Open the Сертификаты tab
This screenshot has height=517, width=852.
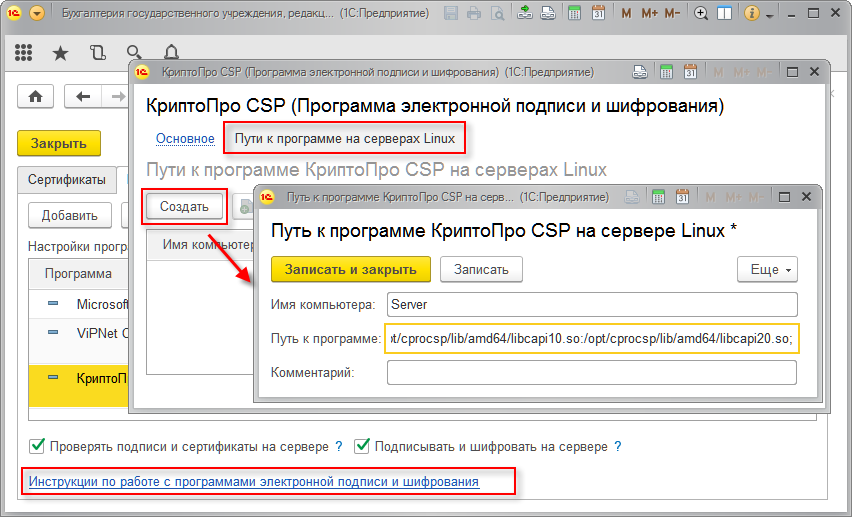(67, 180)
